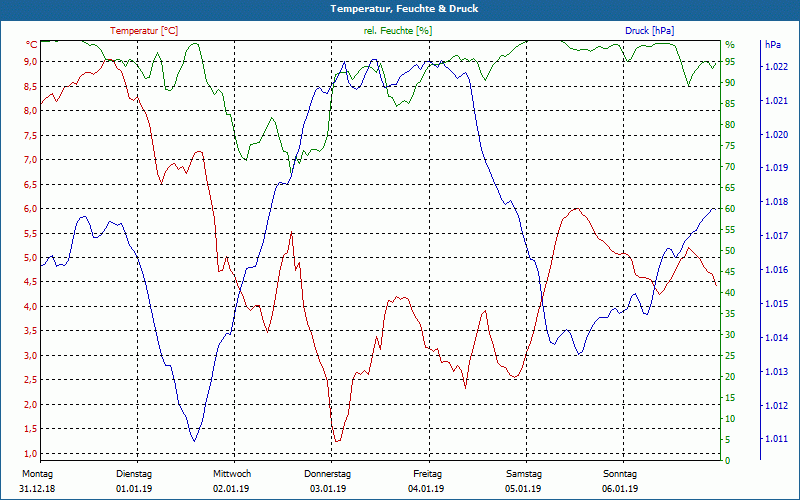Click the "1.022" pressure axis value
The width and height of the screenshot is (800, 500).
tap(775, 67)
